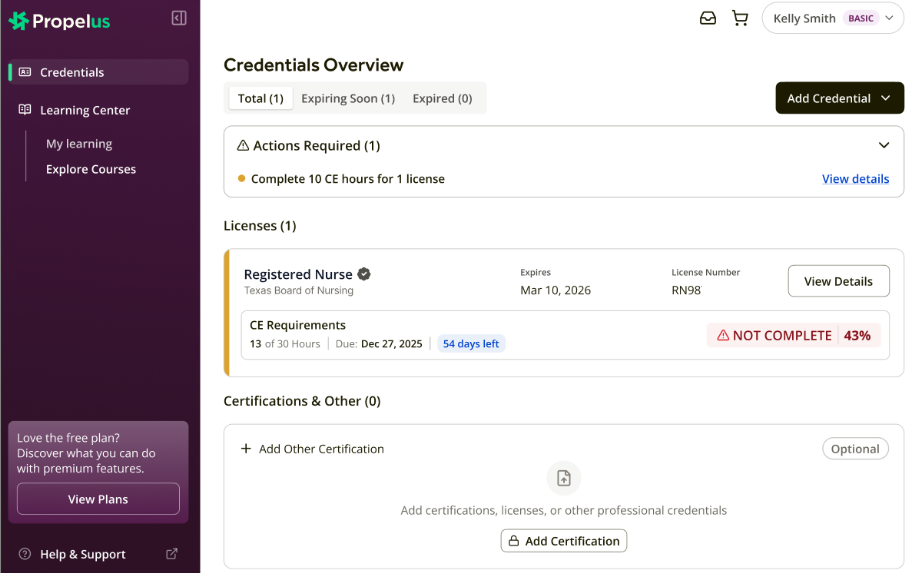
Task: Click the Propelus logo
Action: pyautogui.click(x=60, y=21)
